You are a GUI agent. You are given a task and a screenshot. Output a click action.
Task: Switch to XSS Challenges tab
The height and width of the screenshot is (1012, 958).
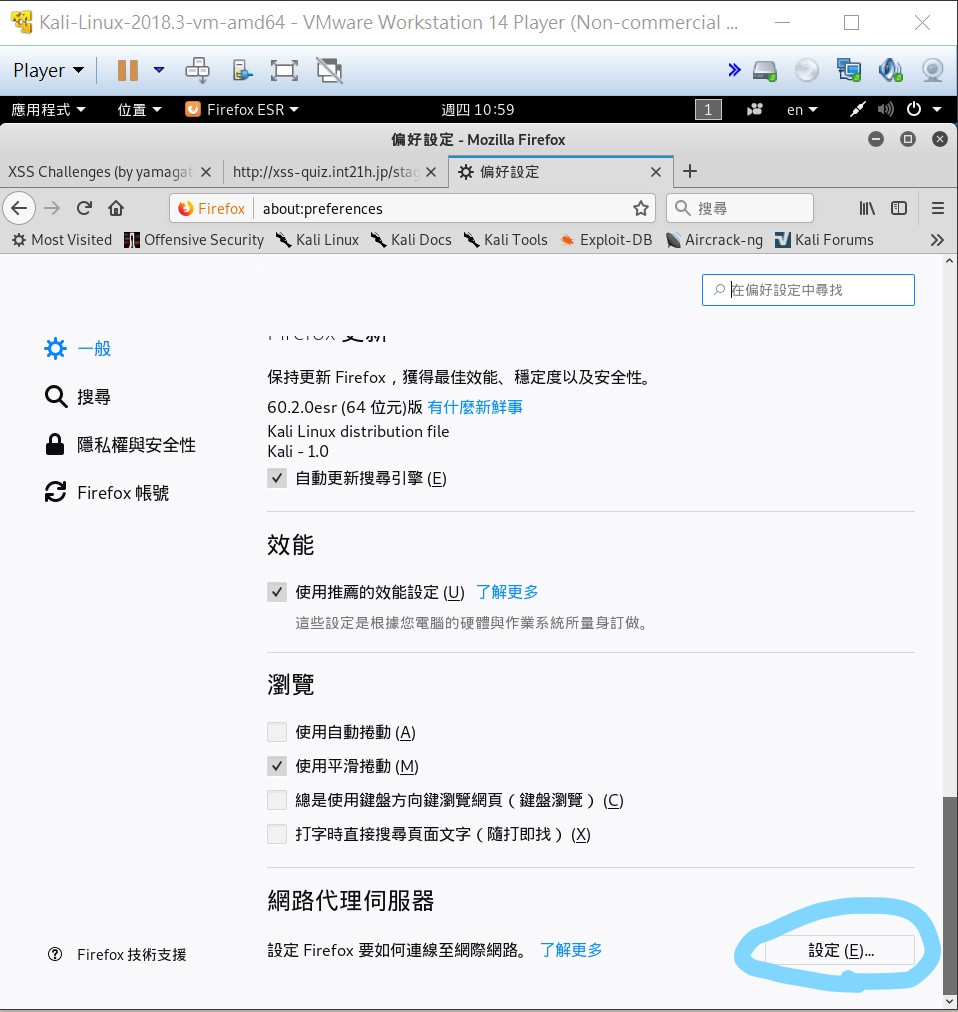(x=100, y=172)
